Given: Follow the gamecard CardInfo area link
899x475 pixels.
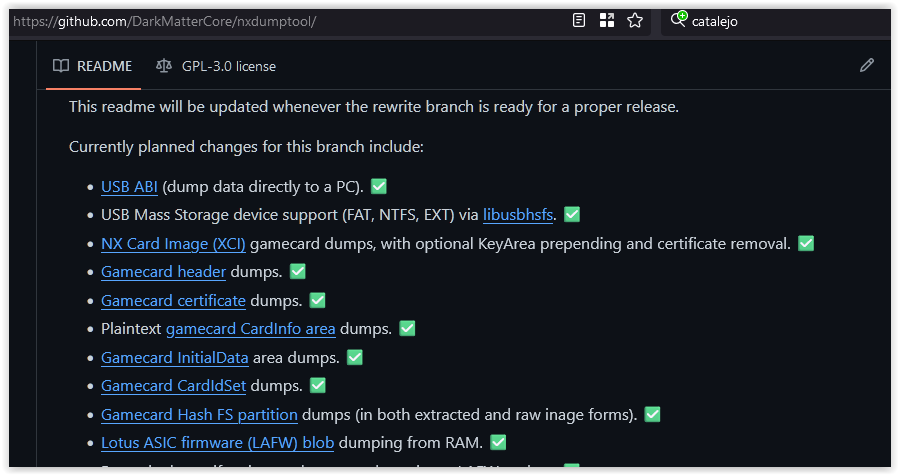Looking at the screenshot, I should 251,329.
